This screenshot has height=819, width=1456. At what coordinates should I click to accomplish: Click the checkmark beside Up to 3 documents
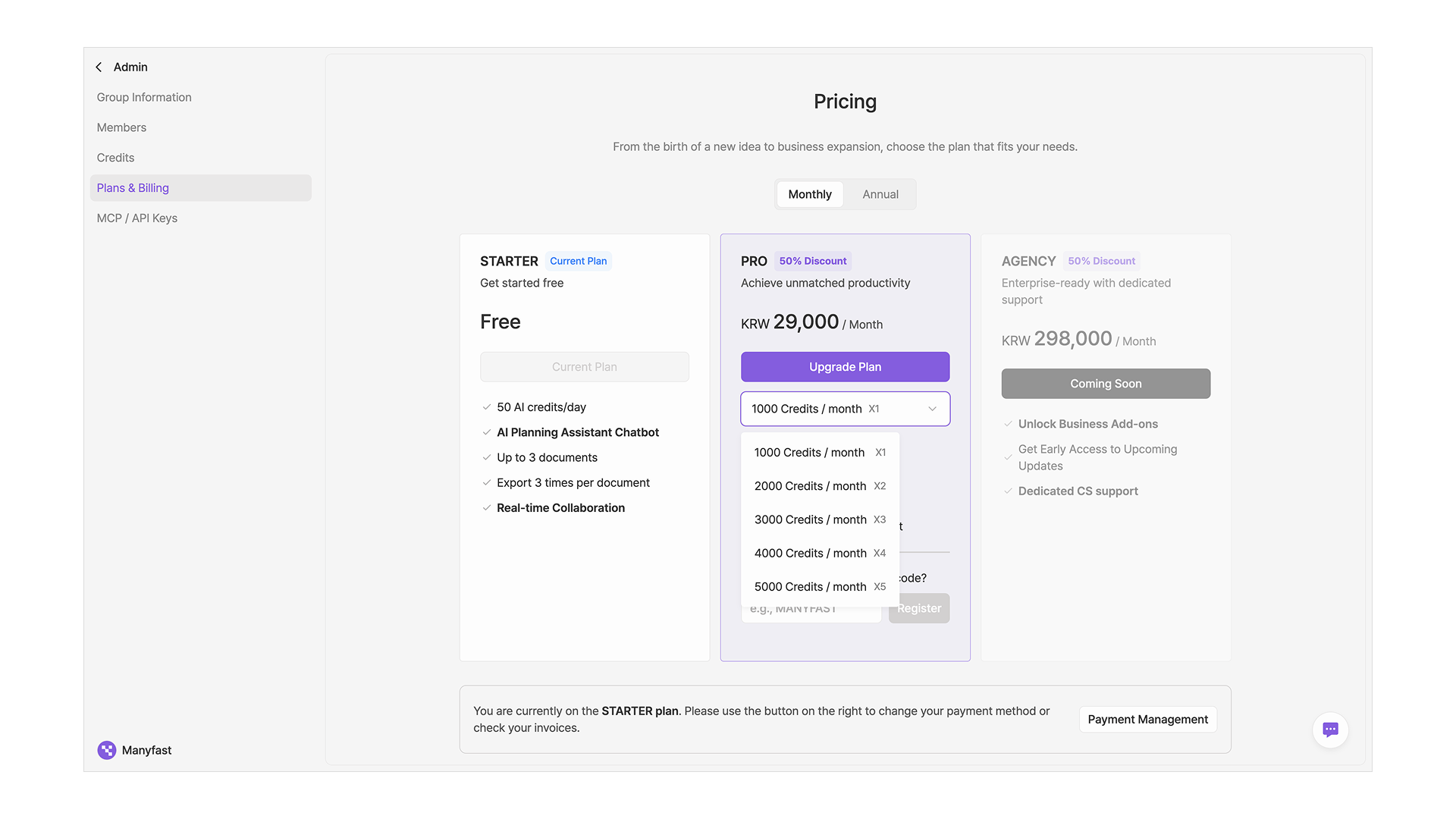click(487, 458)
